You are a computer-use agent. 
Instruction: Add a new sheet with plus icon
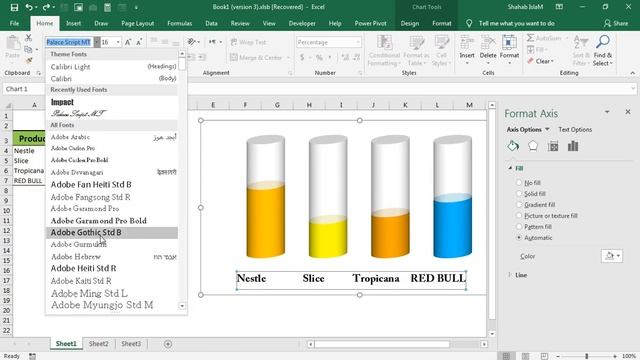168,344
